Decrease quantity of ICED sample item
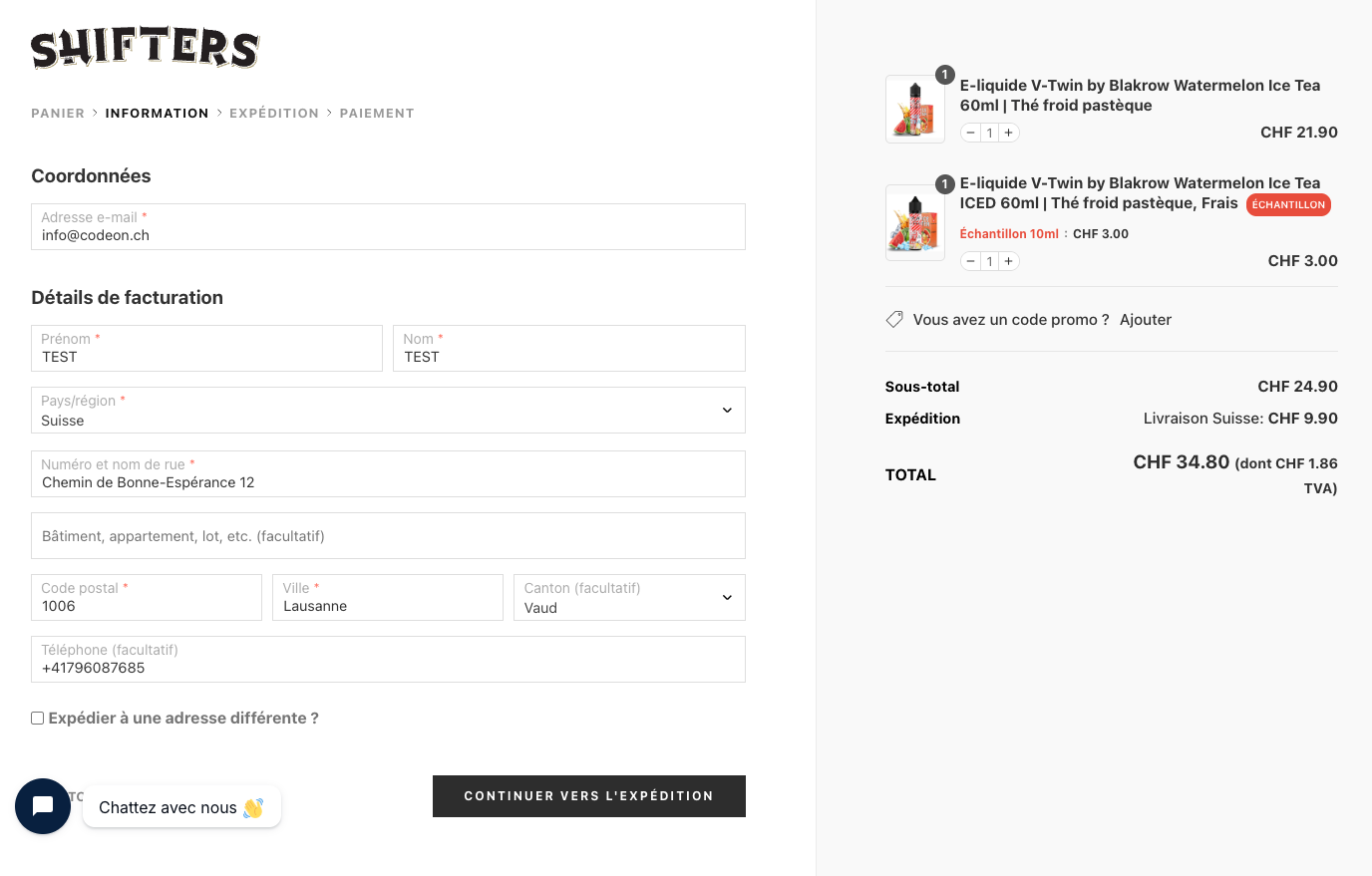The width and height of the screenshot is (1372, 876). tap(970, 261)
